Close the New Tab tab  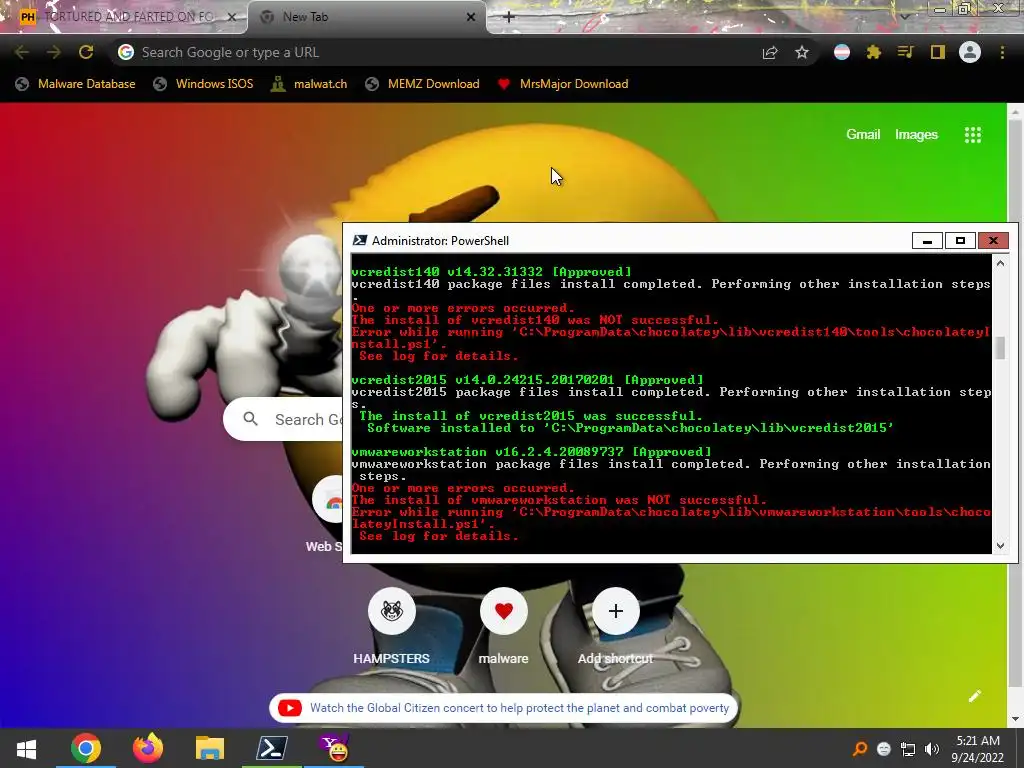471,17
